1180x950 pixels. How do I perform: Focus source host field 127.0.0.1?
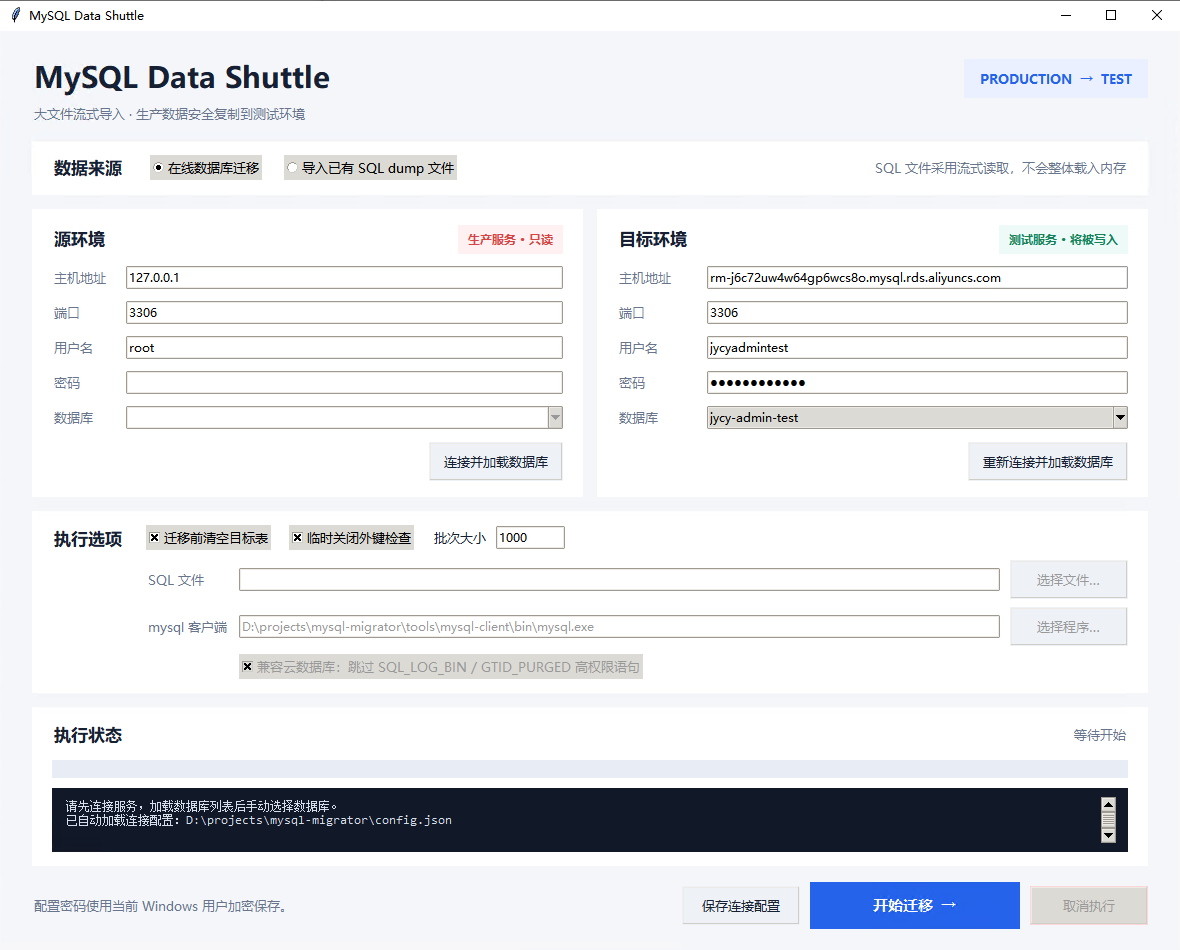pos(344,278)
